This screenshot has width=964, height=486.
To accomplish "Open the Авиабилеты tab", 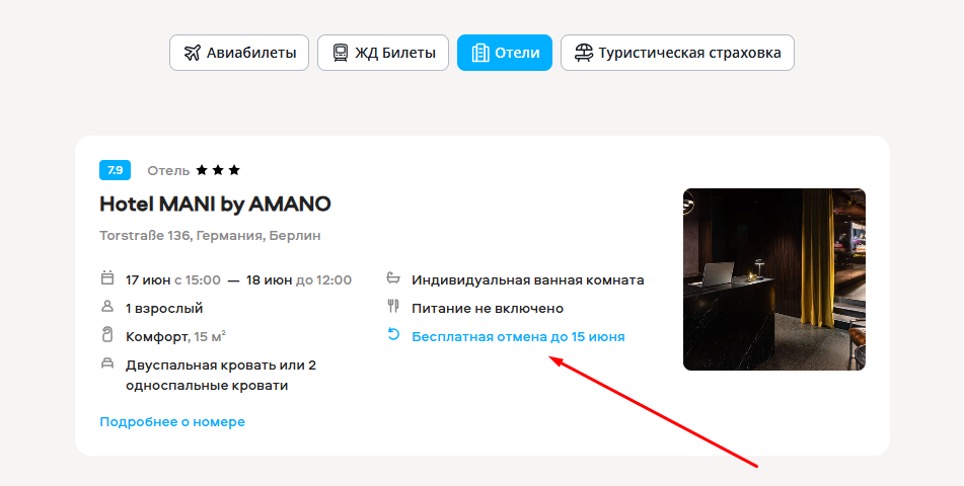I will pos(239,53).
